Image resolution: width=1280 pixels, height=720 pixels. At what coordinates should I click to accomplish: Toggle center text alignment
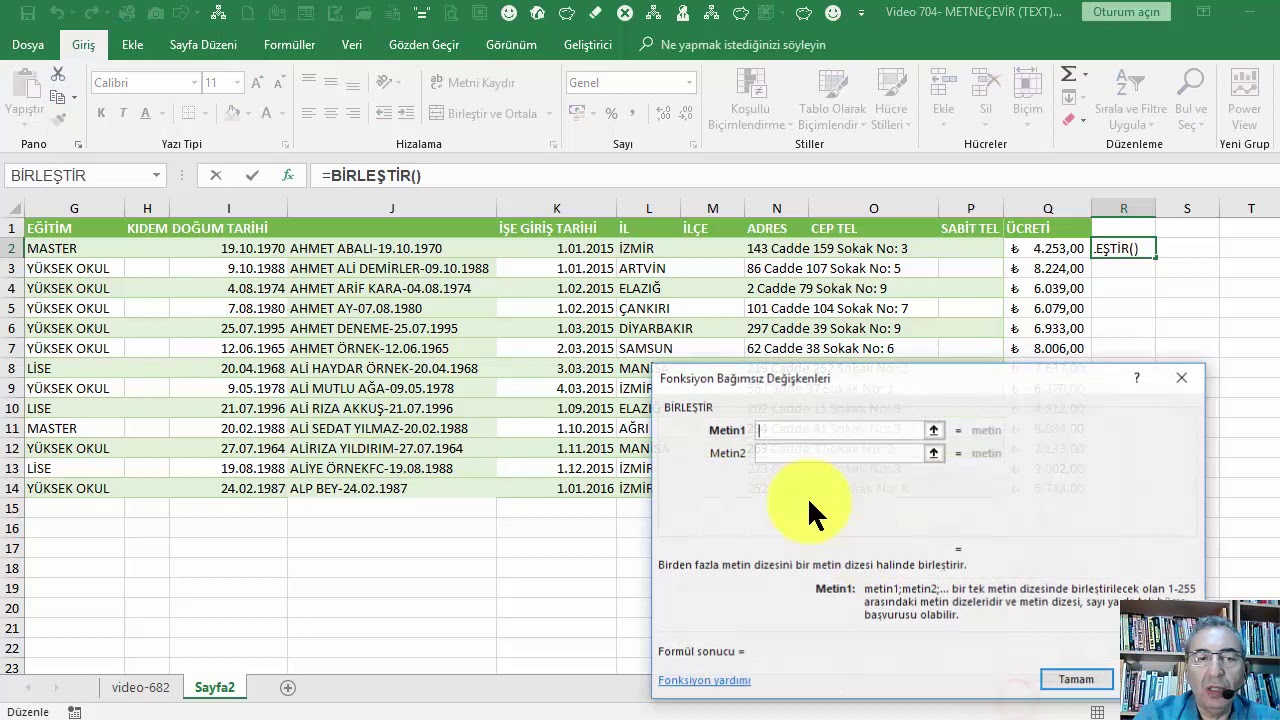[x=330, y=114]
